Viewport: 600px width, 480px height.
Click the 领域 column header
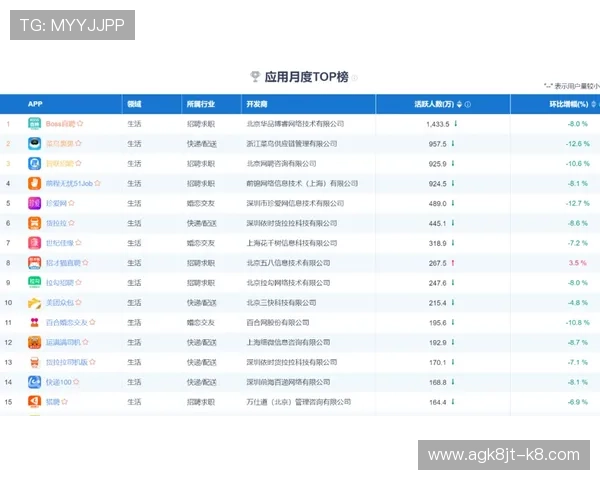tap(134, 104)
